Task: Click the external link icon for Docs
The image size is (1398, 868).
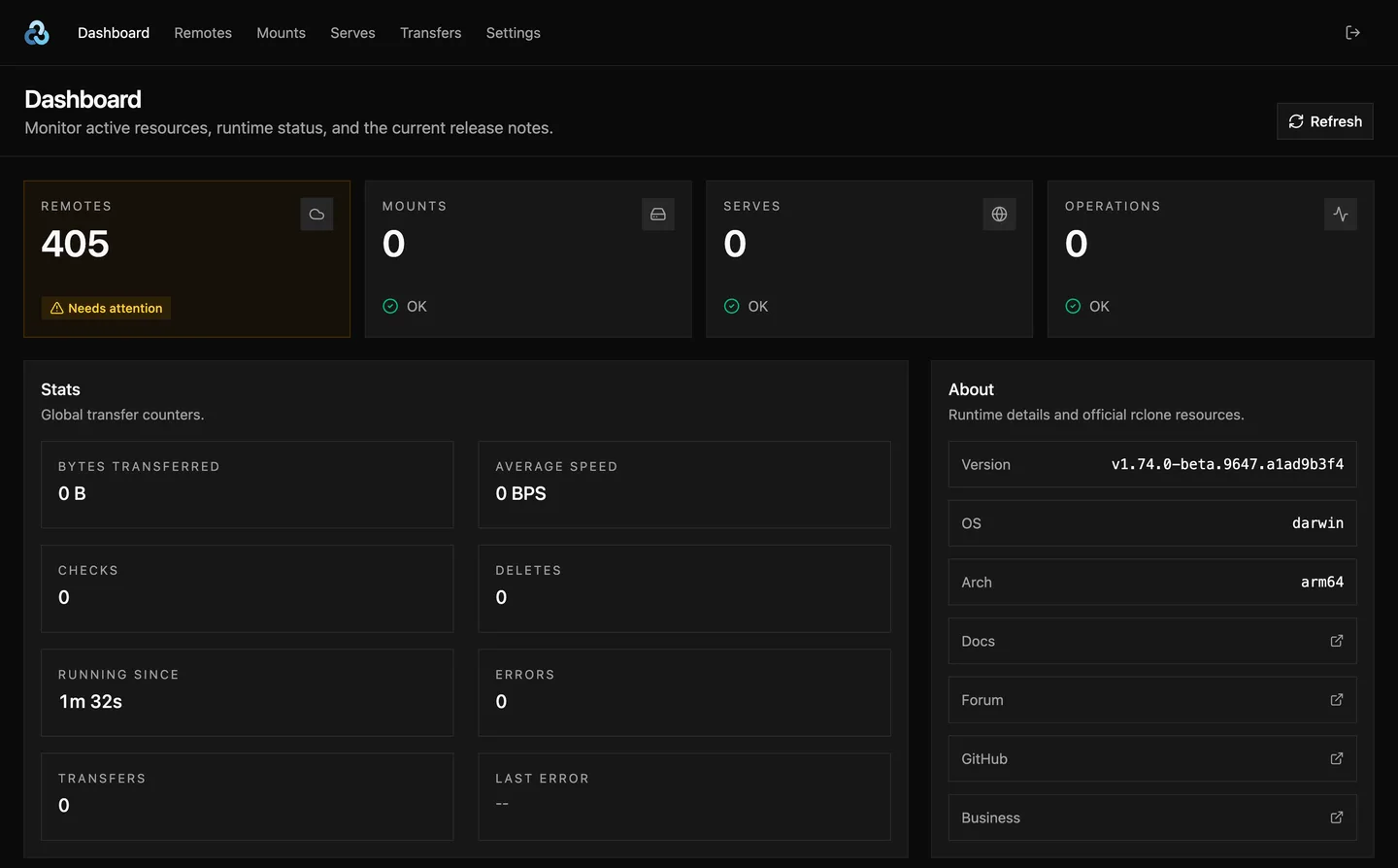Action: 1337,641
